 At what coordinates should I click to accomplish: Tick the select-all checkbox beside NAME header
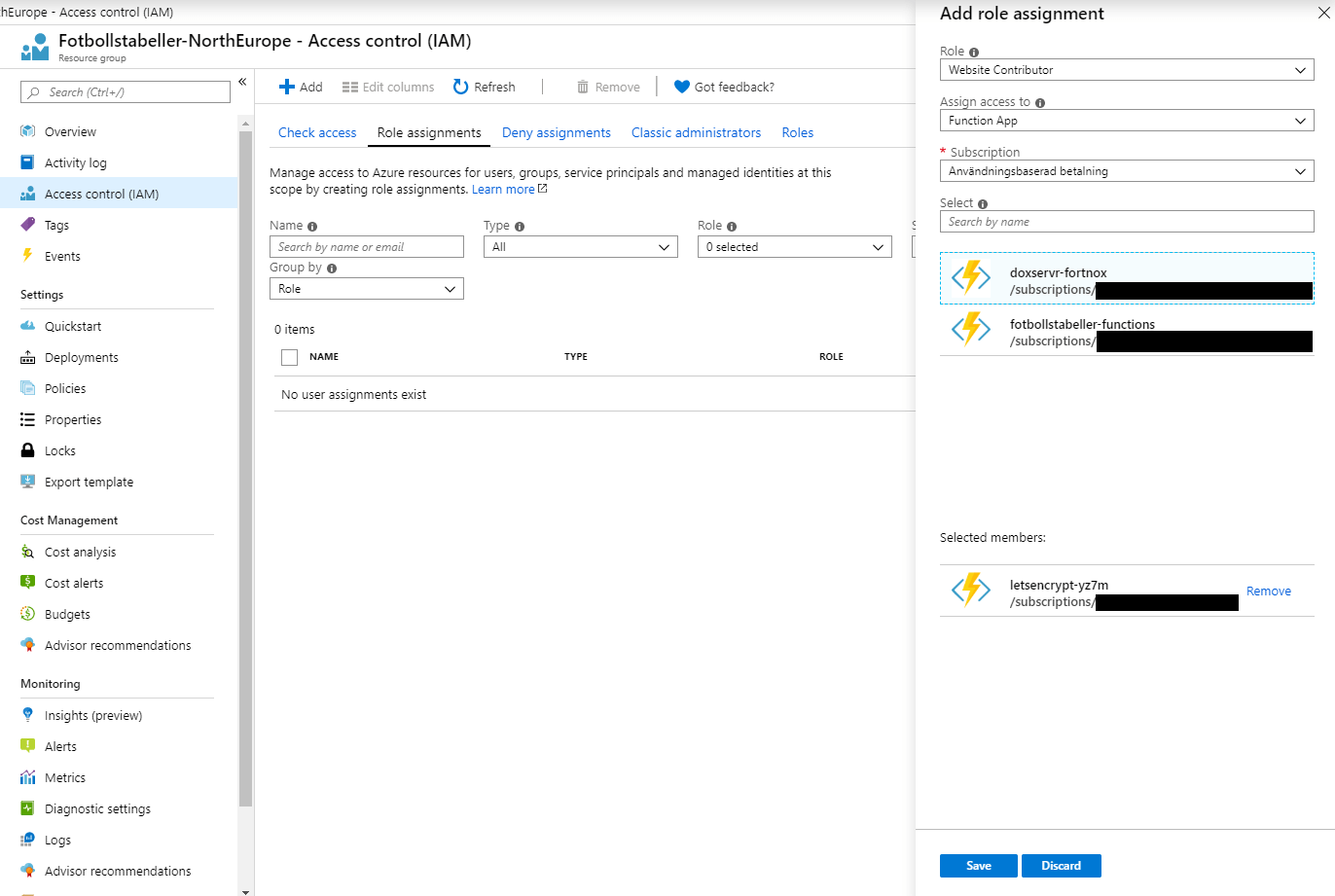pos(289,357)
